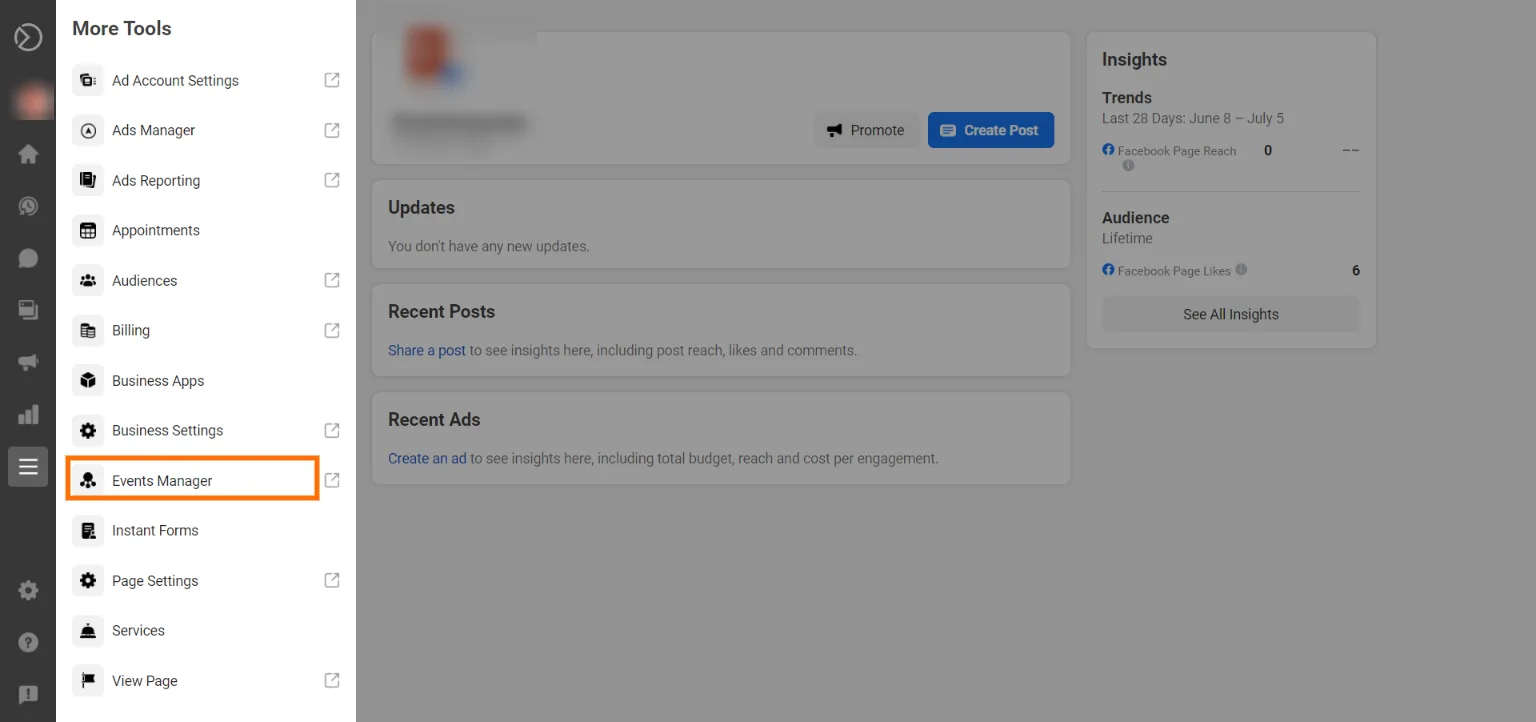Open Appointments in the More Tools menu
This screenshot has height=722, width=1536.
155,230
